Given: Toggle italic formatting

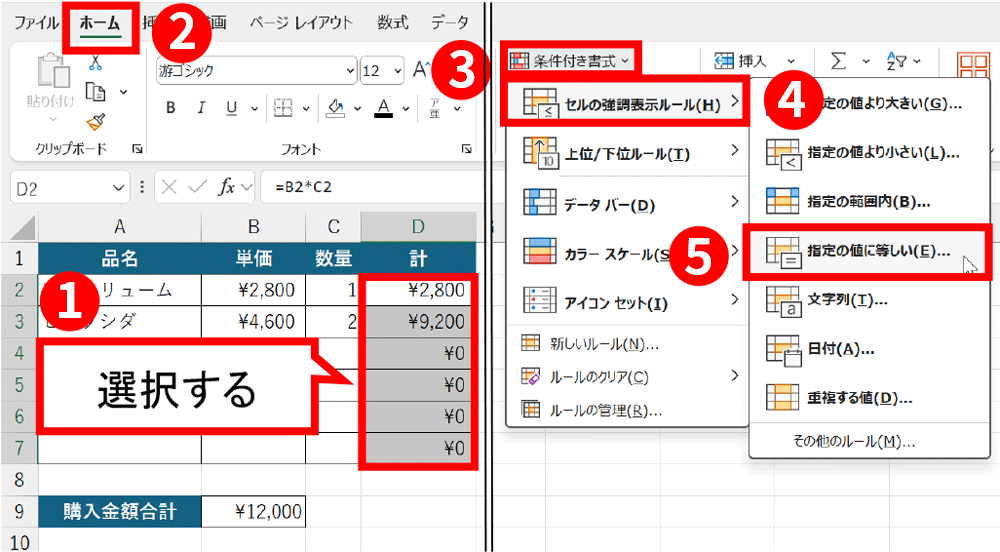Looking at the screenshot, I should tap(201, 108).
